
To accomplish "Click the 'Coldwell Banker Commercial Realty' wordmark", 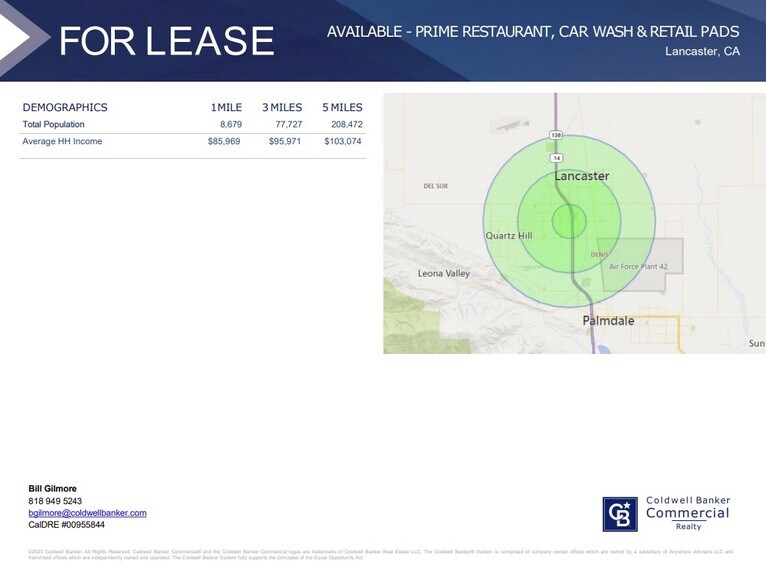I will (x=688, y=513).
